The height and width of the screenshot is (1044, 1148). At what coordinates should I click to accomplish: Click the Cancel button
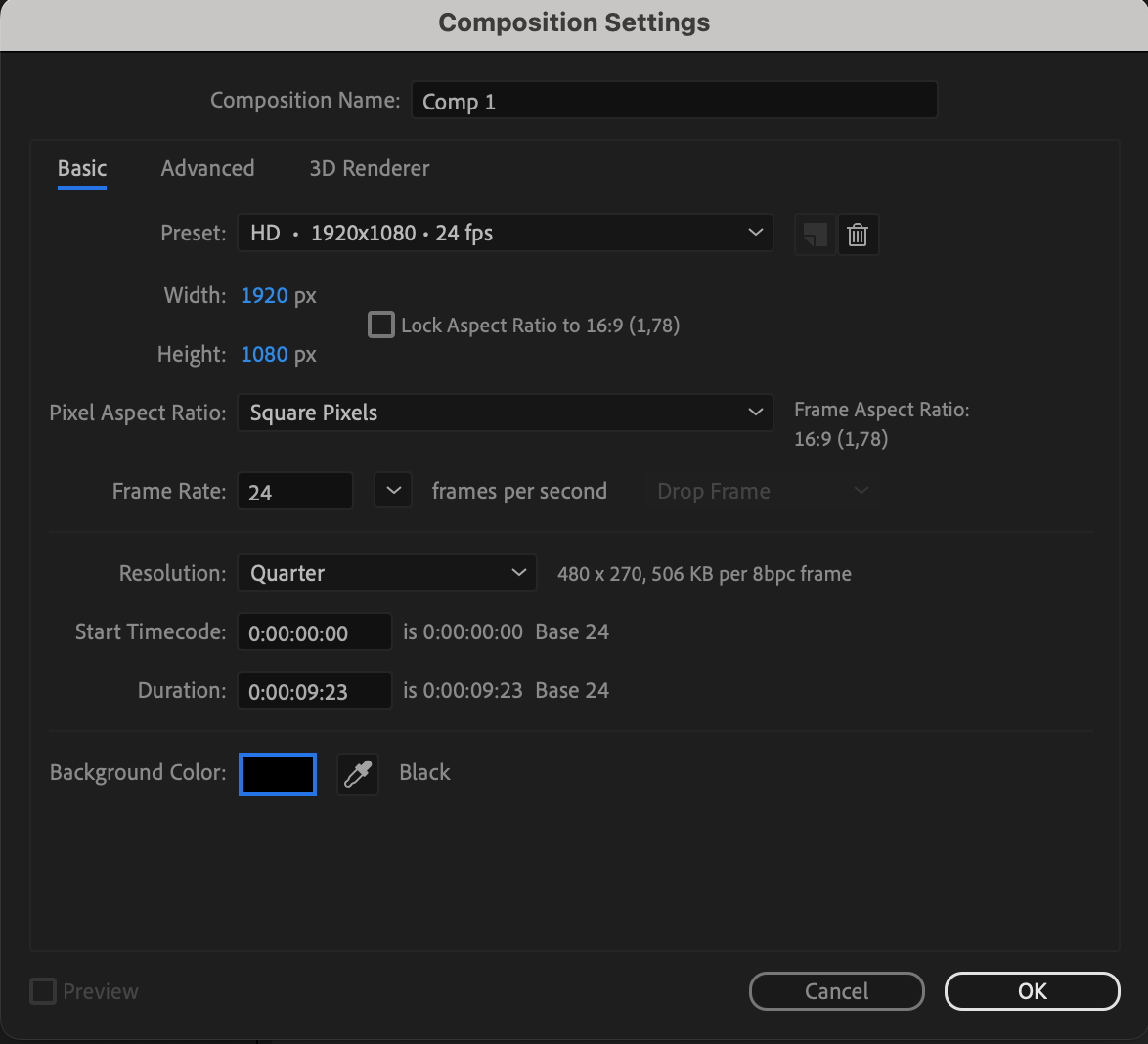click(x=837, y=990)
